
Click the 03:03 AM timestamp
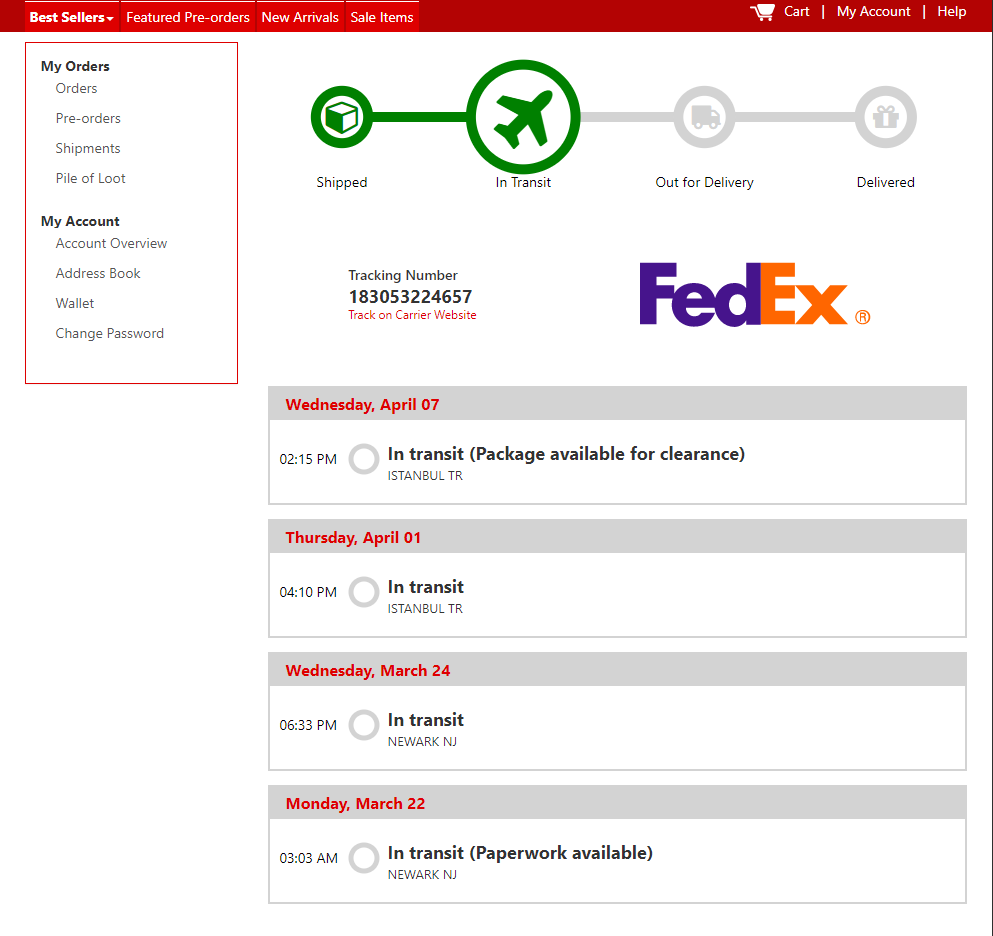pyautogui.click(x=308, y=858)
